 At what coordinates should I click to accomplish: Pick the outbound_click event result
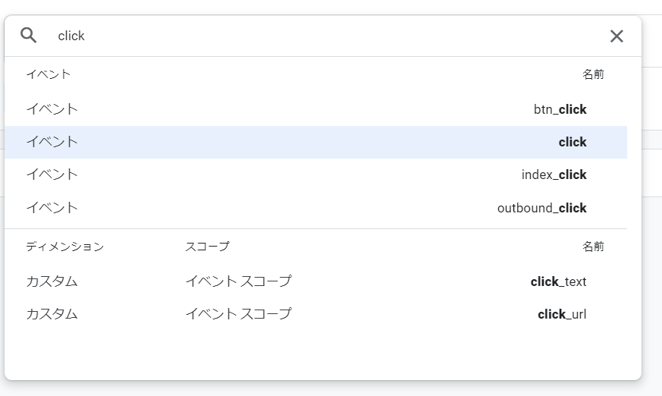point(316,208)
